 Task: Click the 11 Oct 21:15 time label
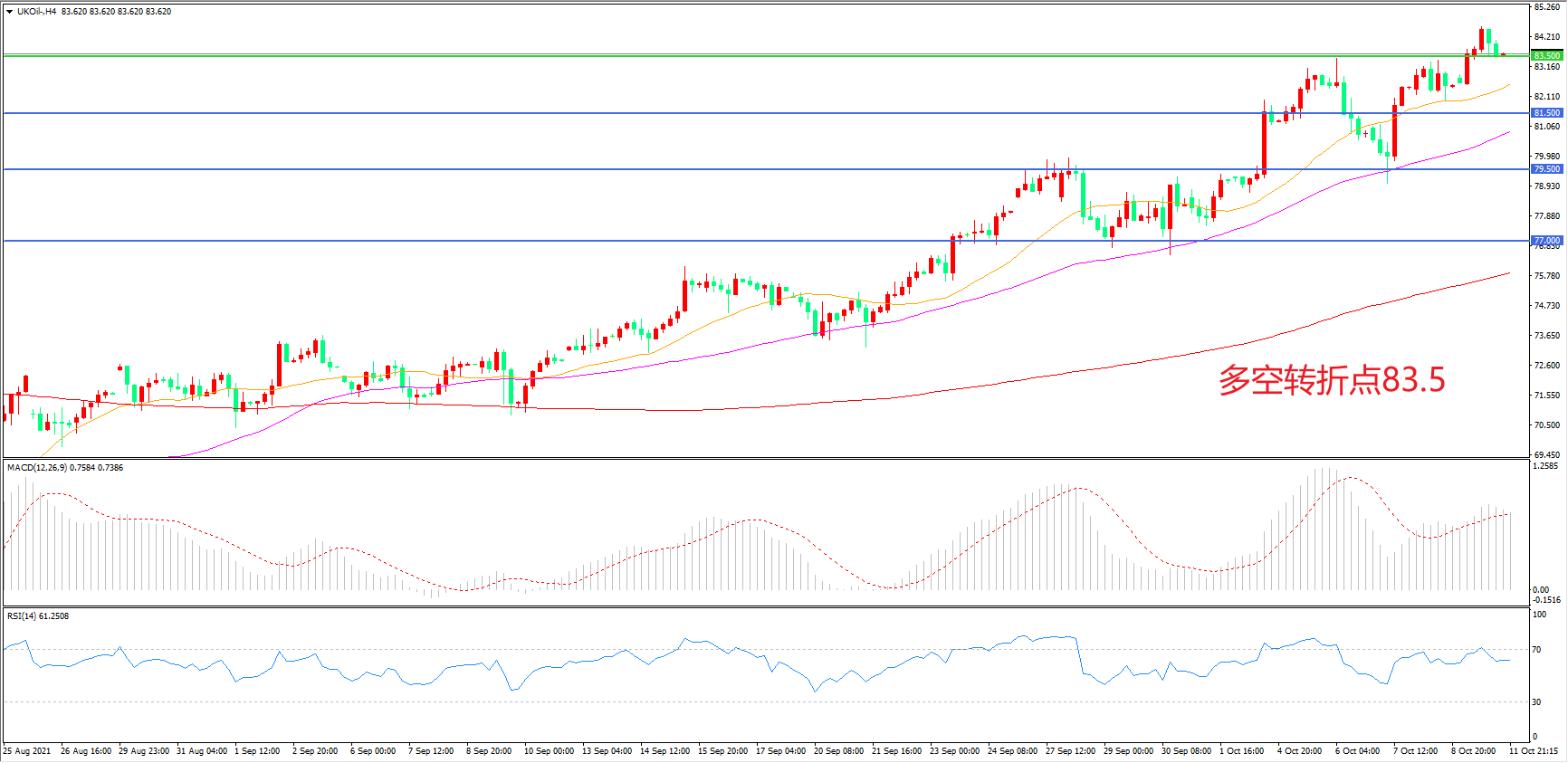pos(1533,751)
